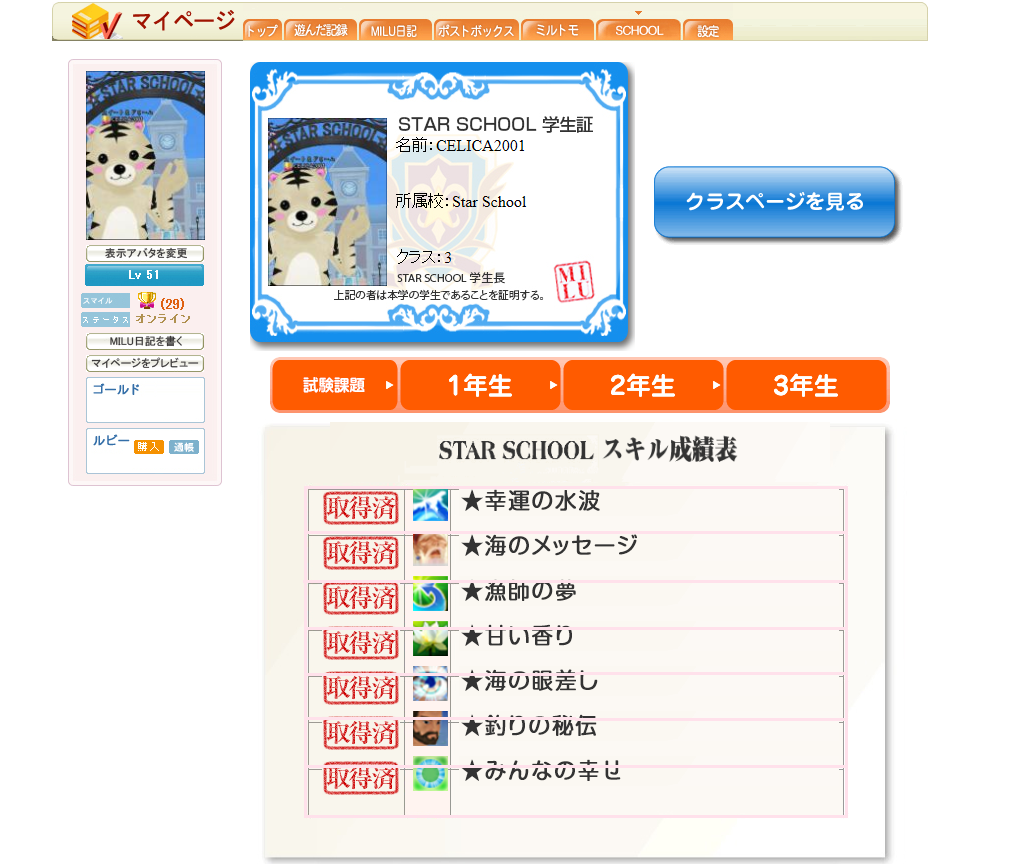Click the 表示アバタを変更 button
Viewport: 1024px width, 864px height.
coord(145,253)
